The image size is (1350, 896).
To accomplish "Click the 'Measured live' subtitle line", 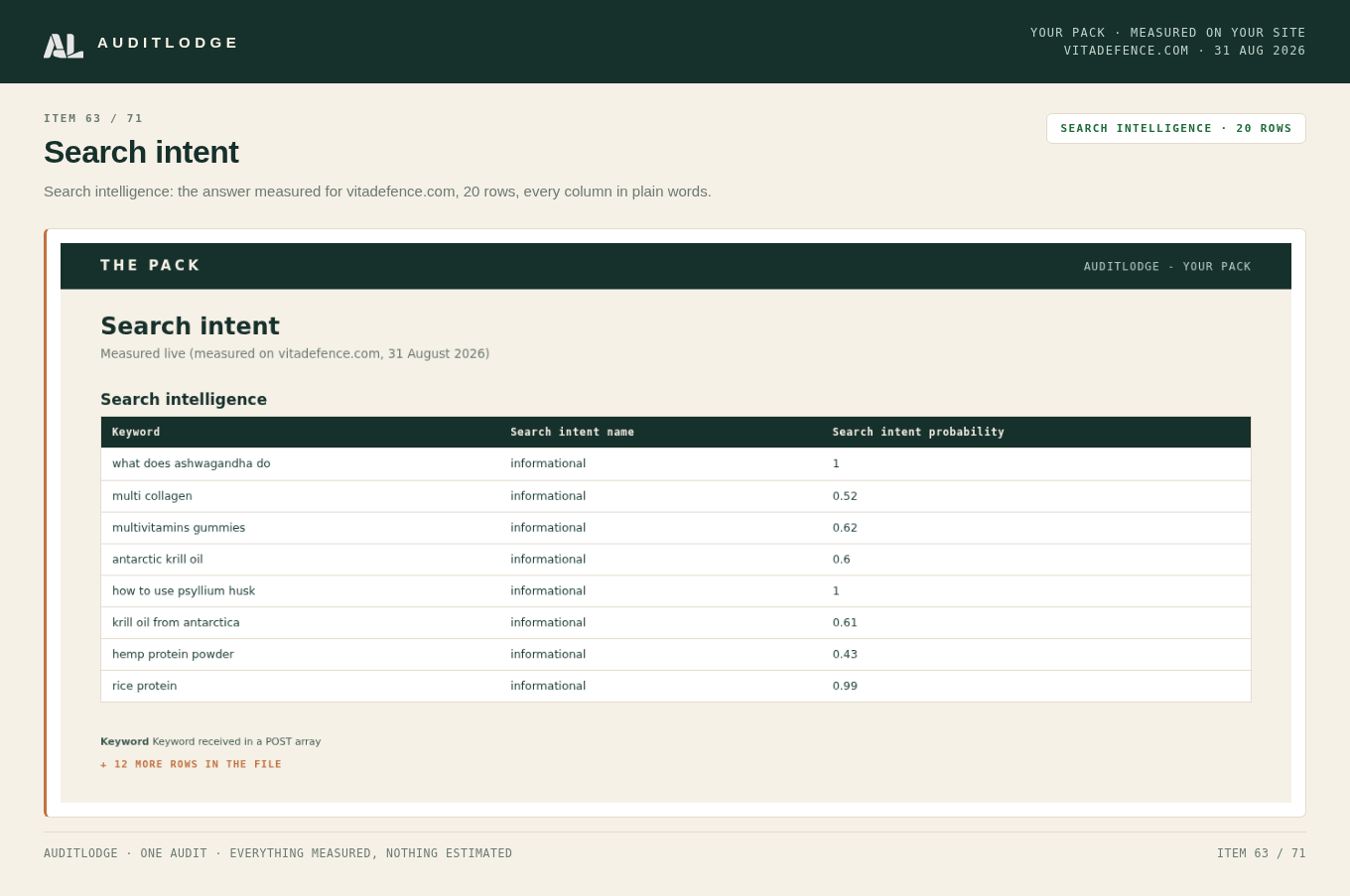I will 295,354.
